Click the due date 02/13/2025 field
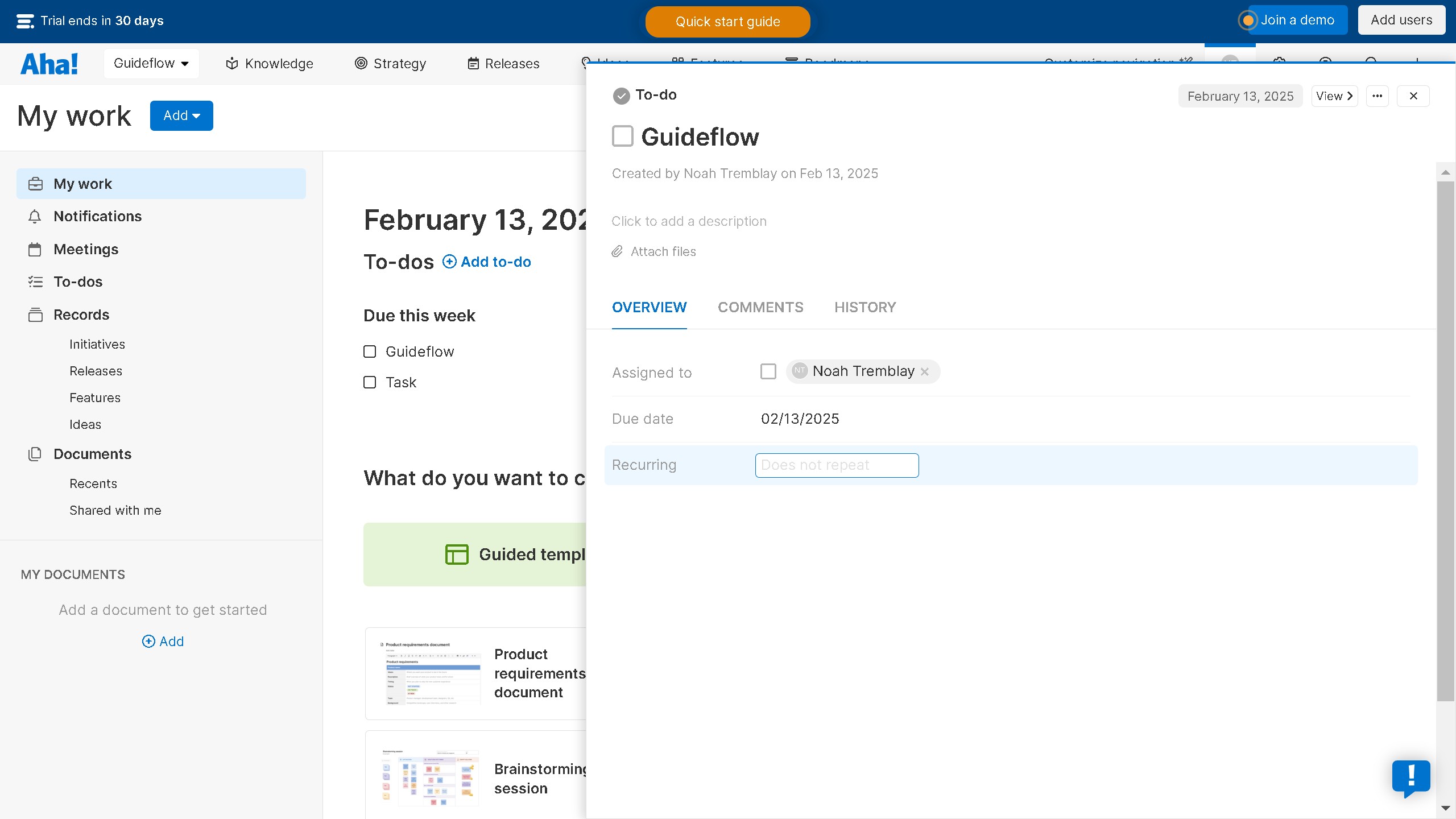Screen dimensions: 1456x819 (x=800, y=419)
